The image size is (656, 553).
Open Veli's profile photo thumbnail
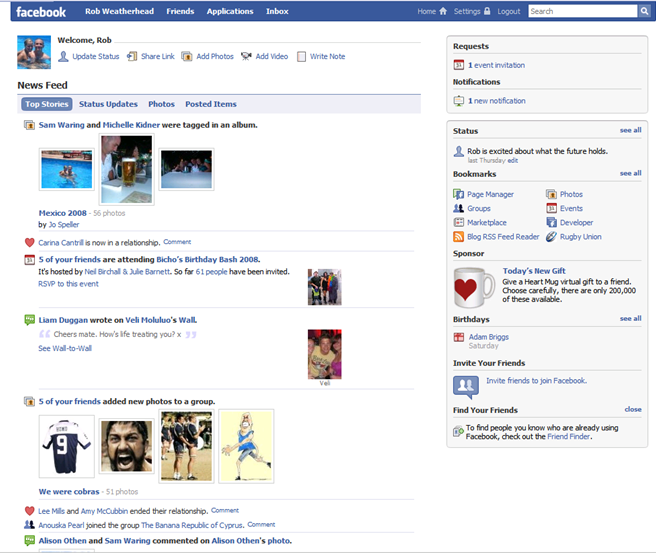(325, 354)
